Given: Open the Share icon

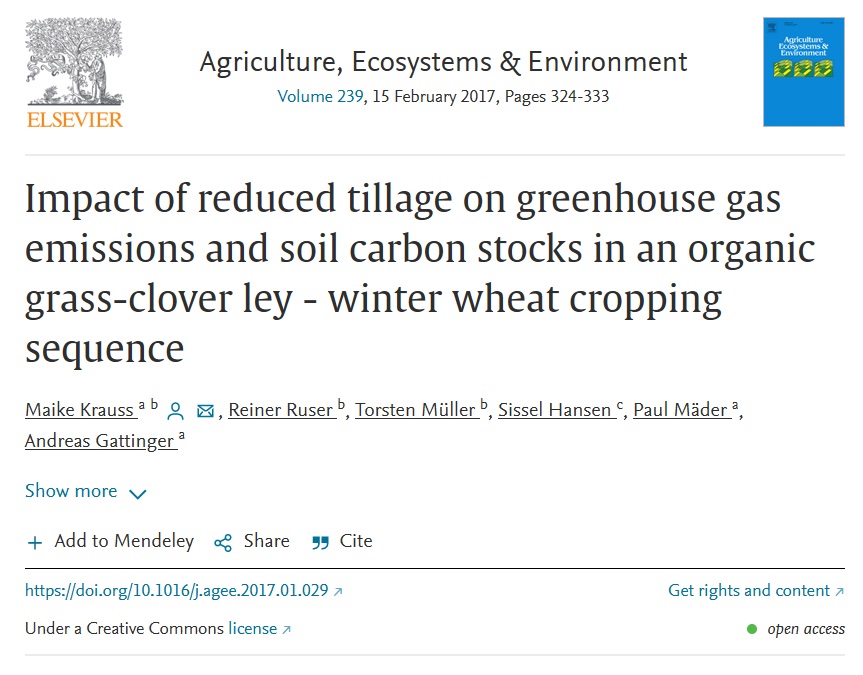Looking at the screenshot, I should click(222, 541).
